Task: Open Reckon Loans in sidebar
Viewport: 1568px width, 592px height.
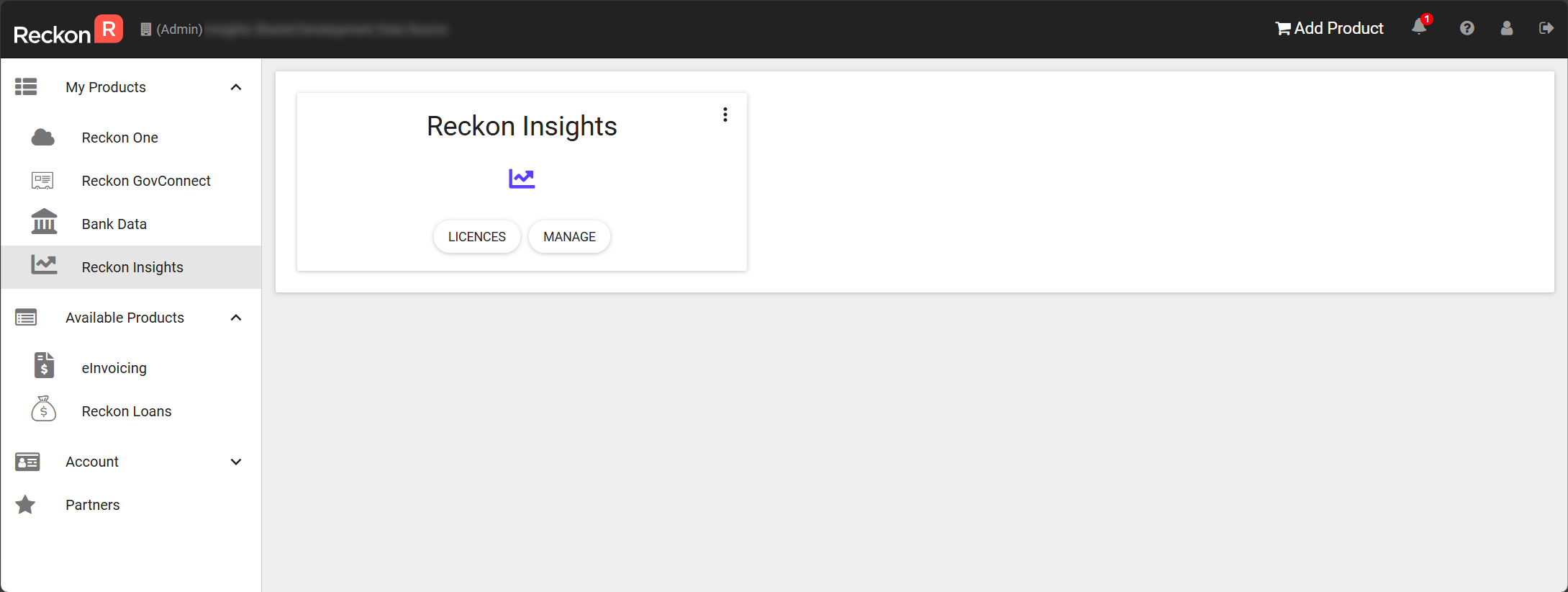Action: pyautogui.click(x=127, y=411)
